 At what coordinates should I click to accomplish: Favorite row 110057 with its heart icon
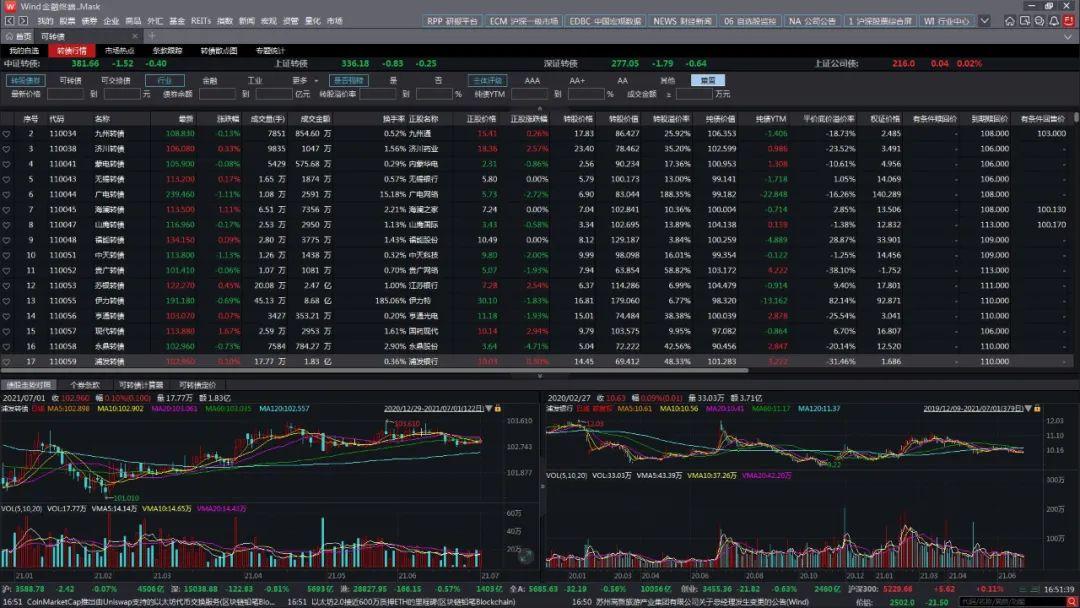click(6, 331)
